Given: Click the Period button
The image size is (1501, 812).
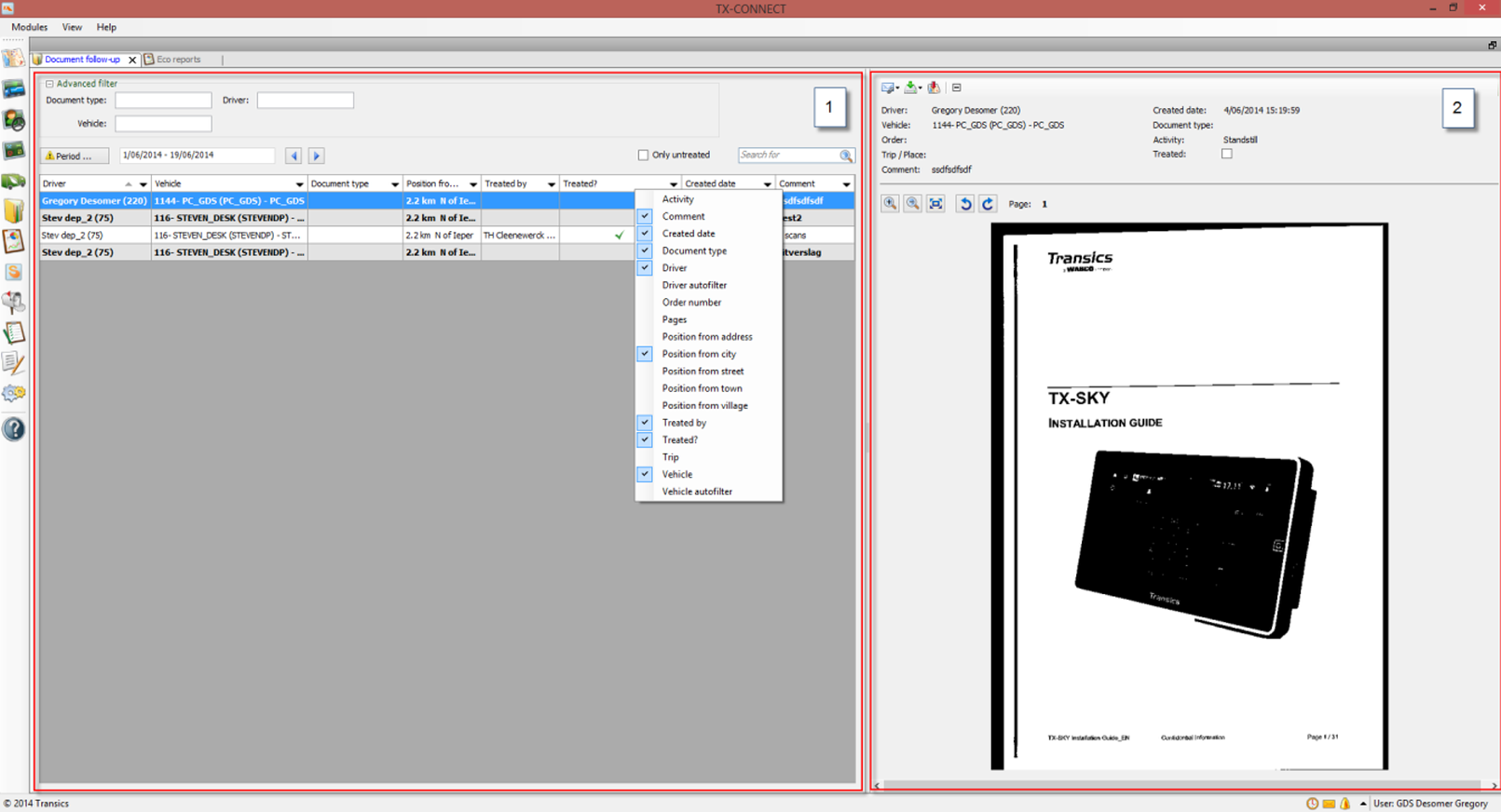Looking at the screenshot, I should [75, 156].
